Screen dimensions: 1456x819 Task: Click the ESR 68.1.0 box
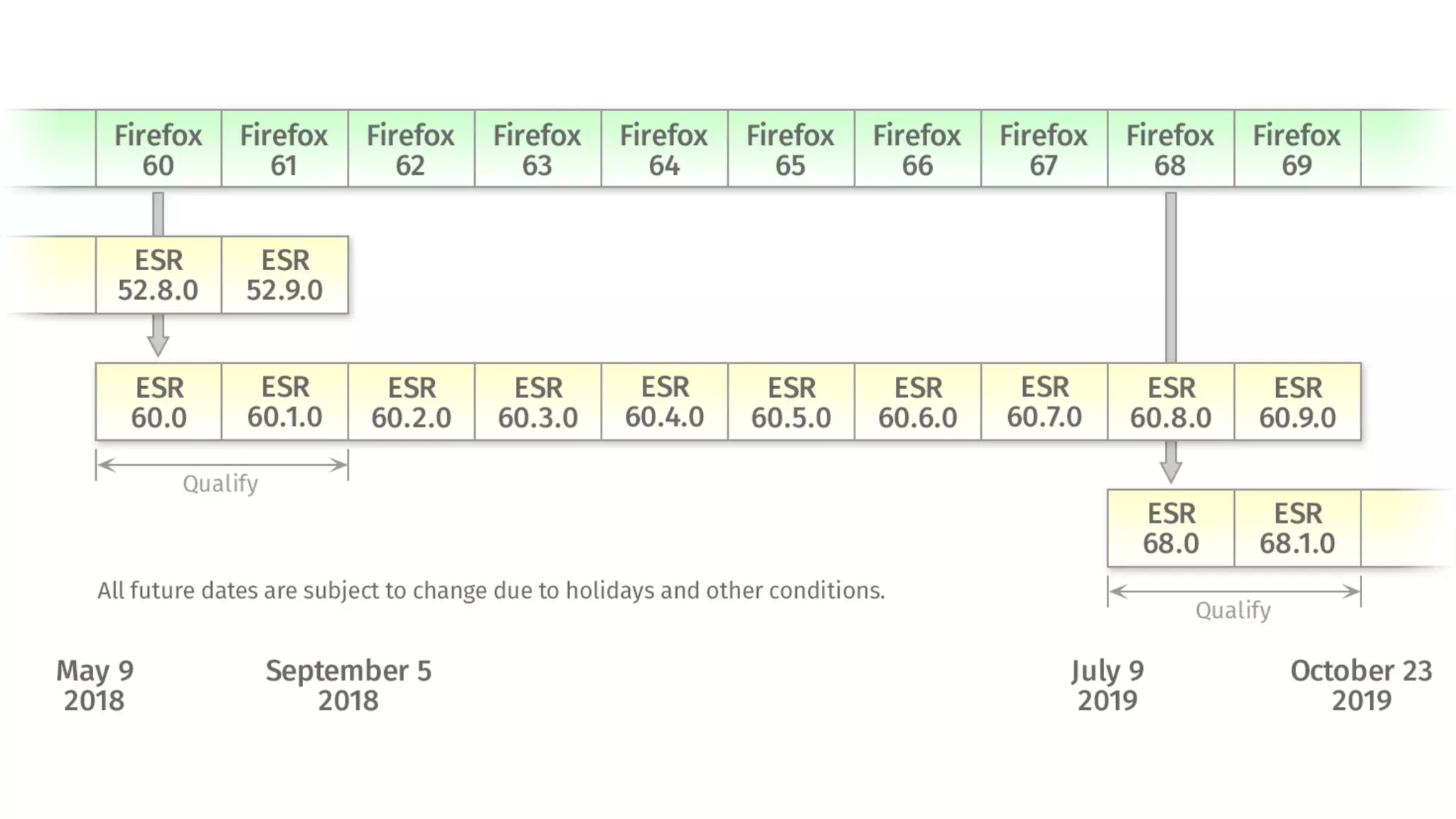pyautogui.click(x=1297, y=528)
